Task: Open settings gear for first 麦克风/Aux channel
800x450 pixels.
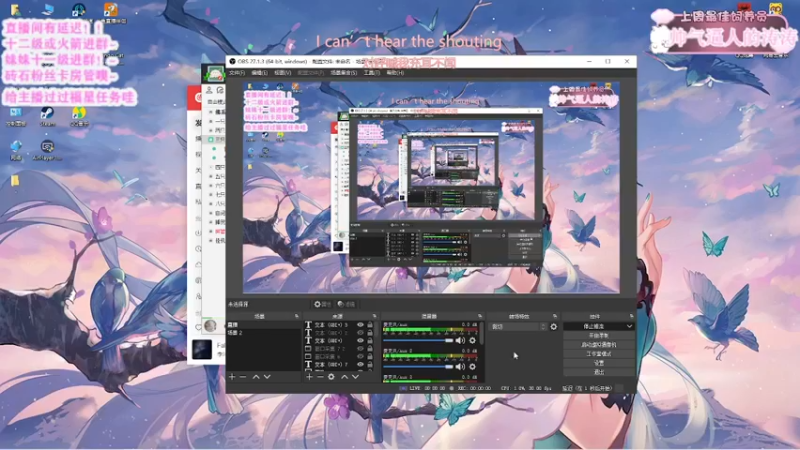Action: (472, 340)
